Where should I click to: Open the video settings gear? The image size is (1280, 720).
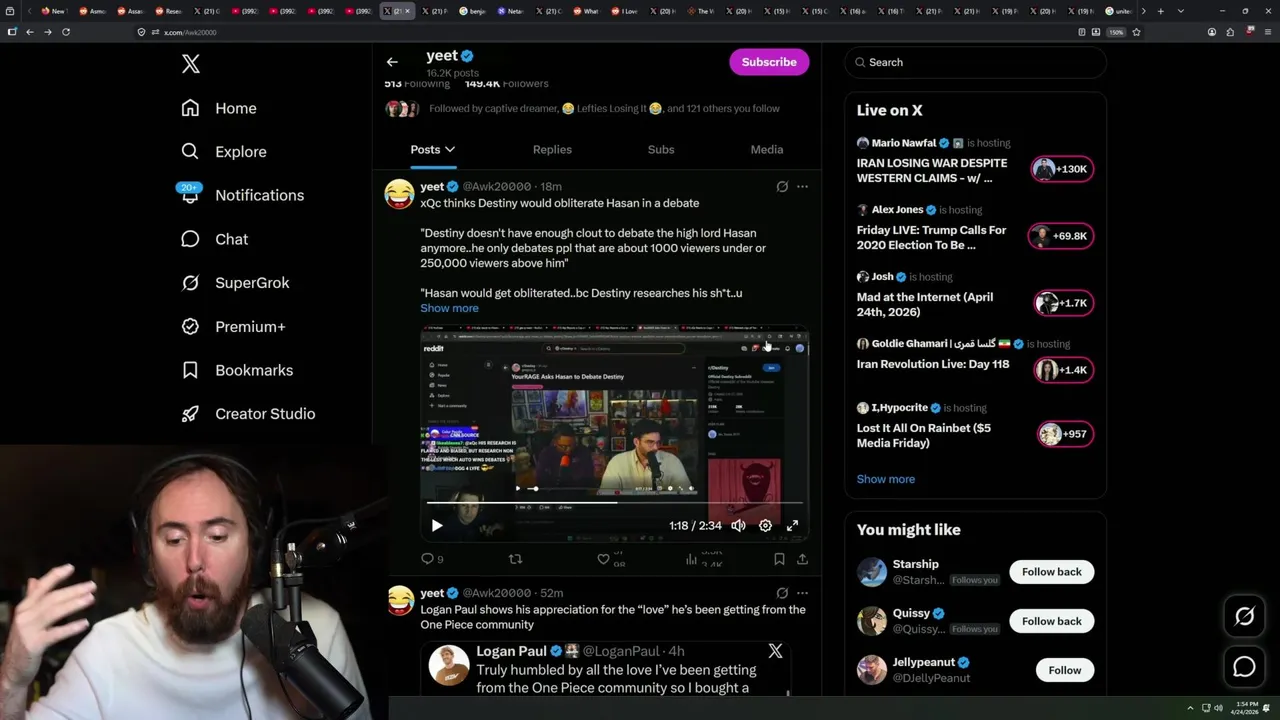click(x=765, y=525)
